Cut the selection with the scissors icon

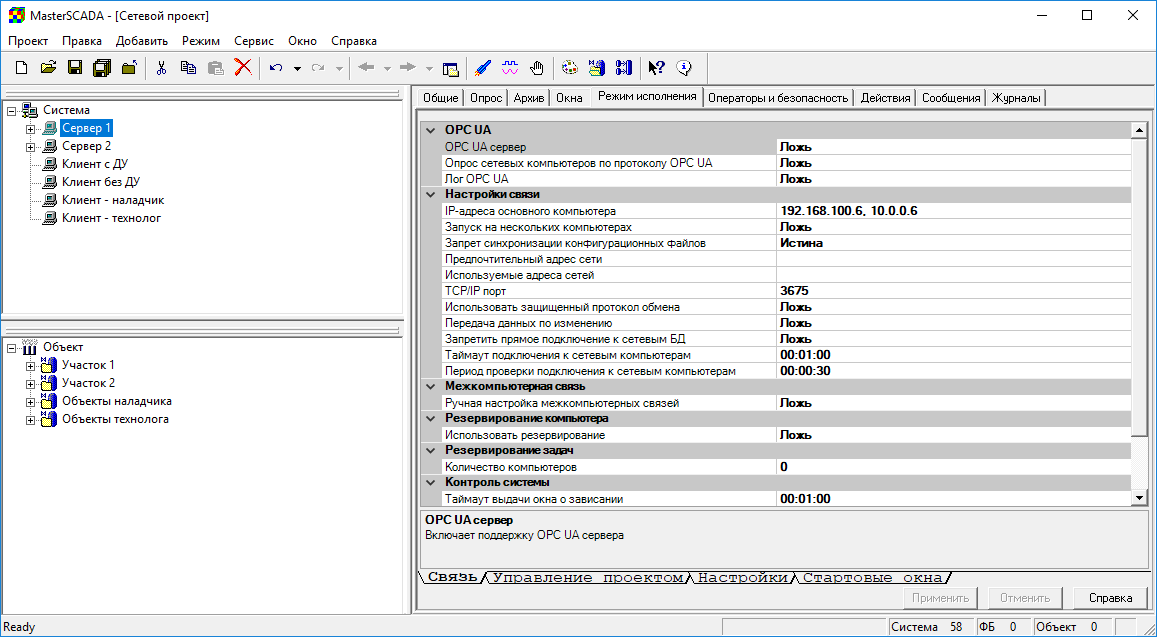tap(161, 68)
